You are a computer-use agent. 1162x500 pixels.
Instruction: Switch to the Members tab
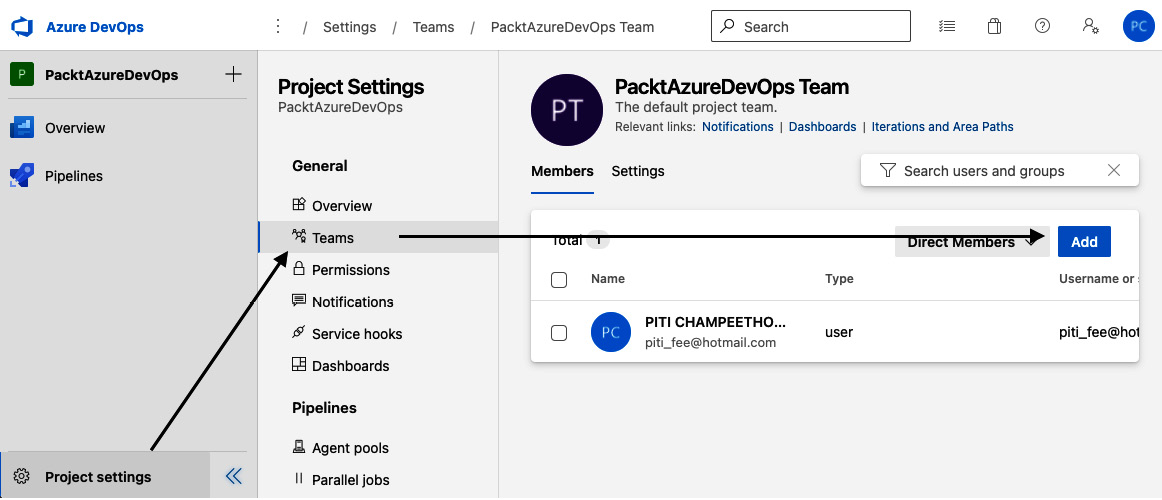[562, 171]
